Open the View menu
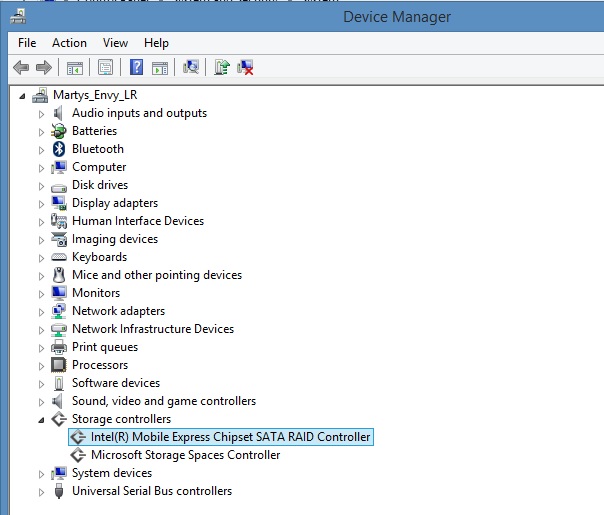 tap(115, 43)
